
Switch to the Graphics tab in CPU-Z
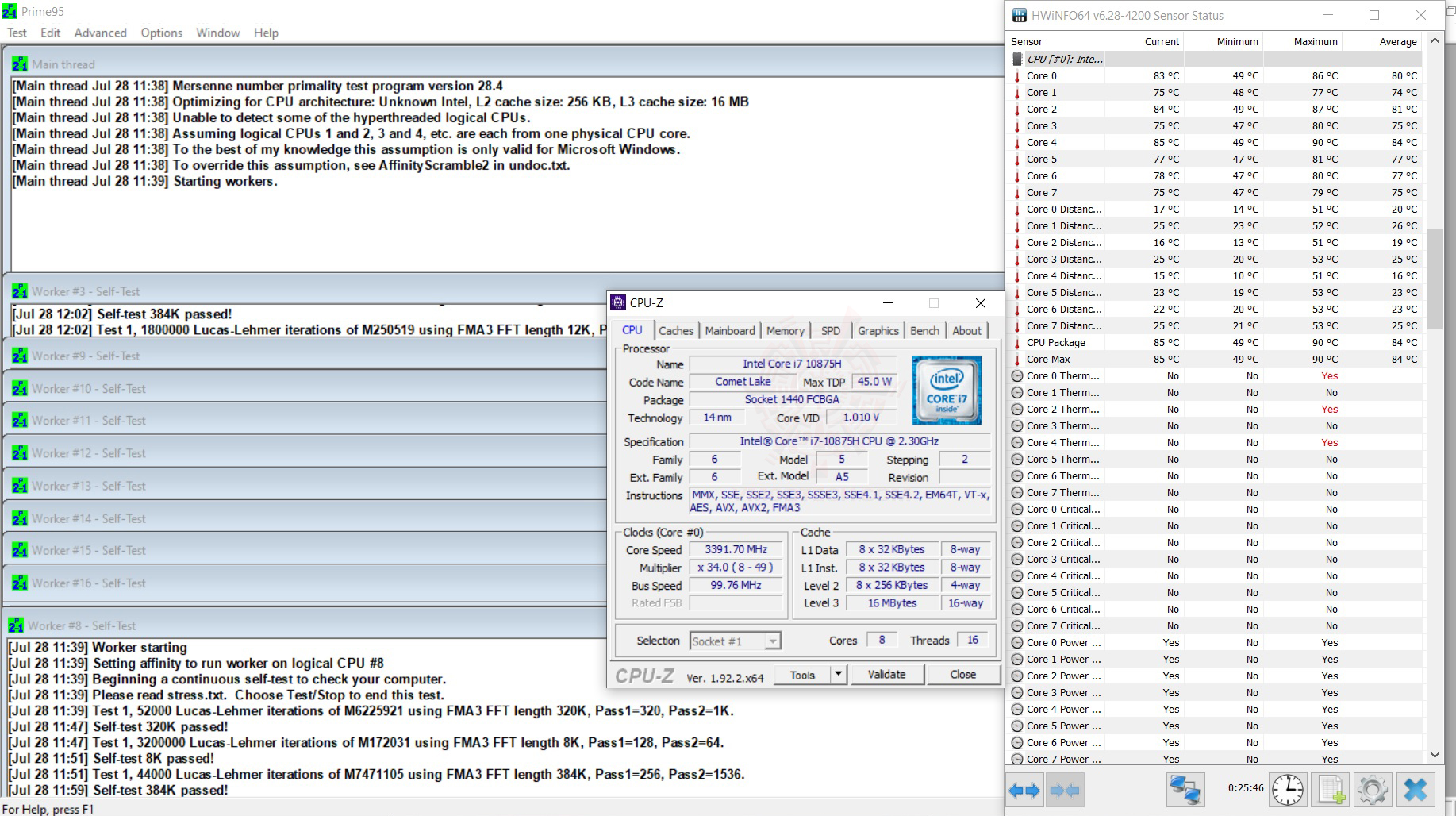(878, 331)
